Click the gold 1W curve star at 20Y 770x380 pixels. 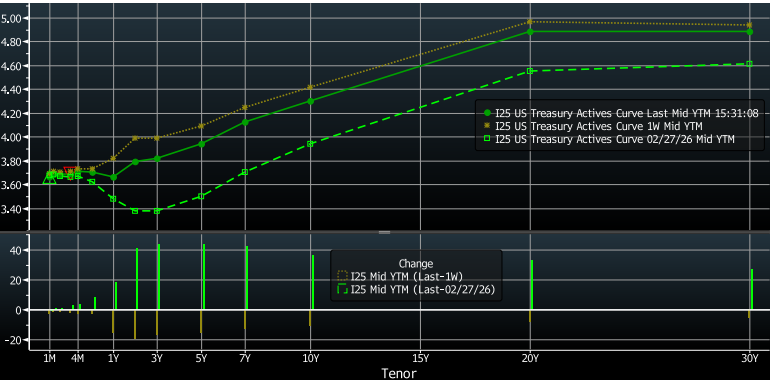pos(530,22)
